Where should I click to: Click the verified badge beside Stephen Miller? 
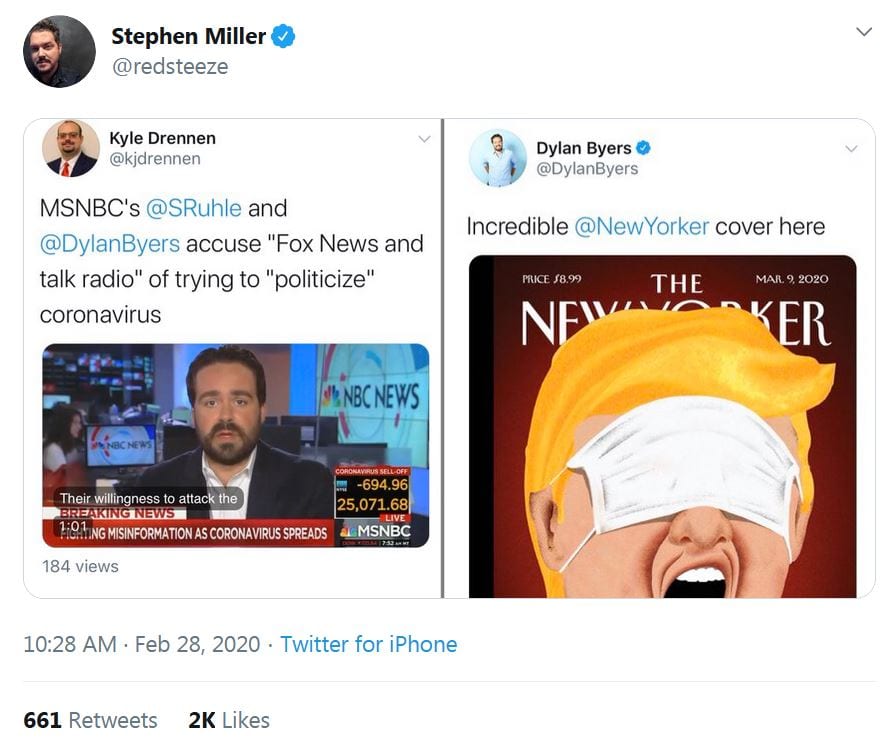click(x=284, y=37)
